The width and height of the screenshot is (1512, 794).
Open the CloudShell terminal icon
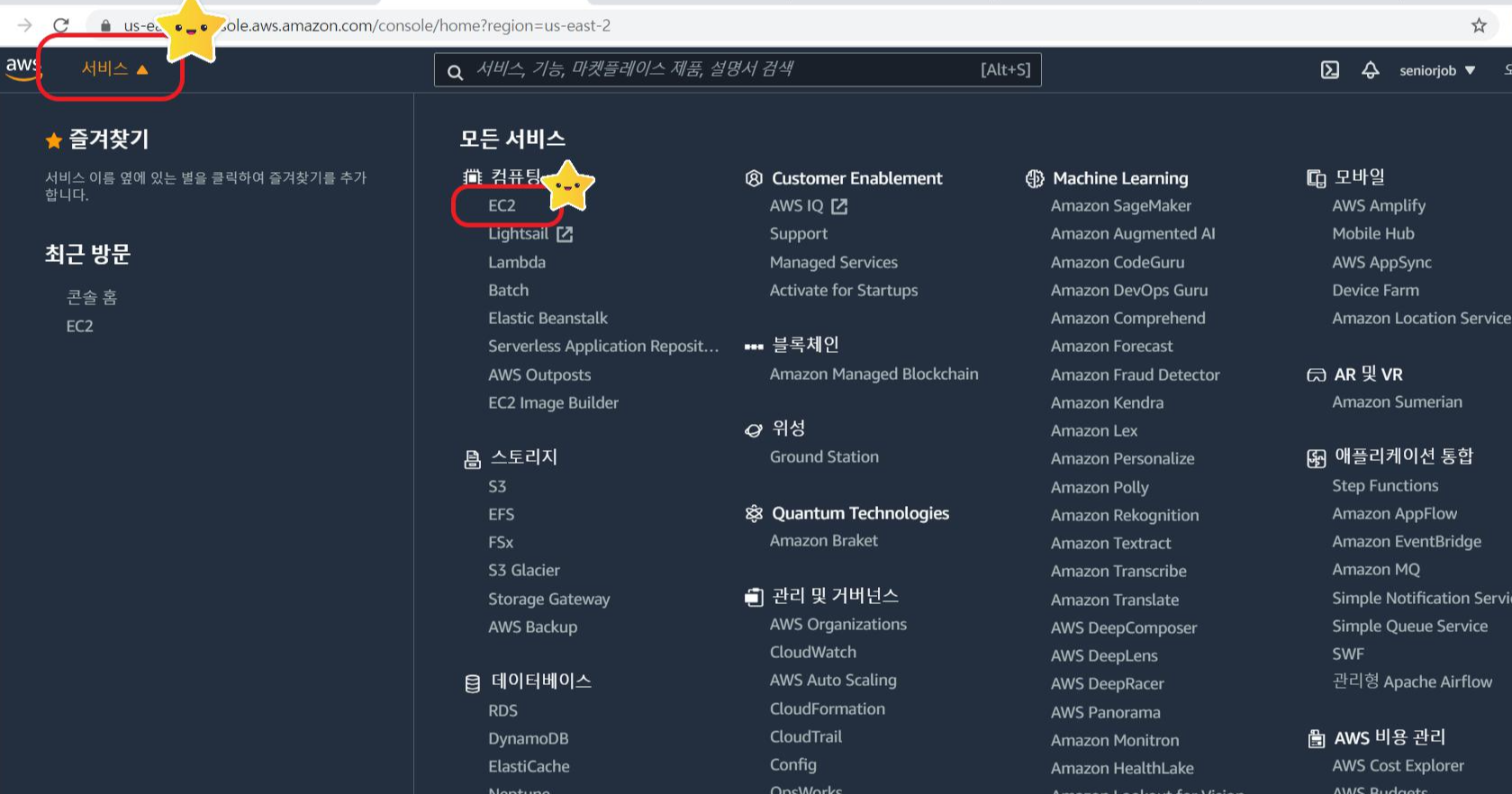[x=1330, y=70]
